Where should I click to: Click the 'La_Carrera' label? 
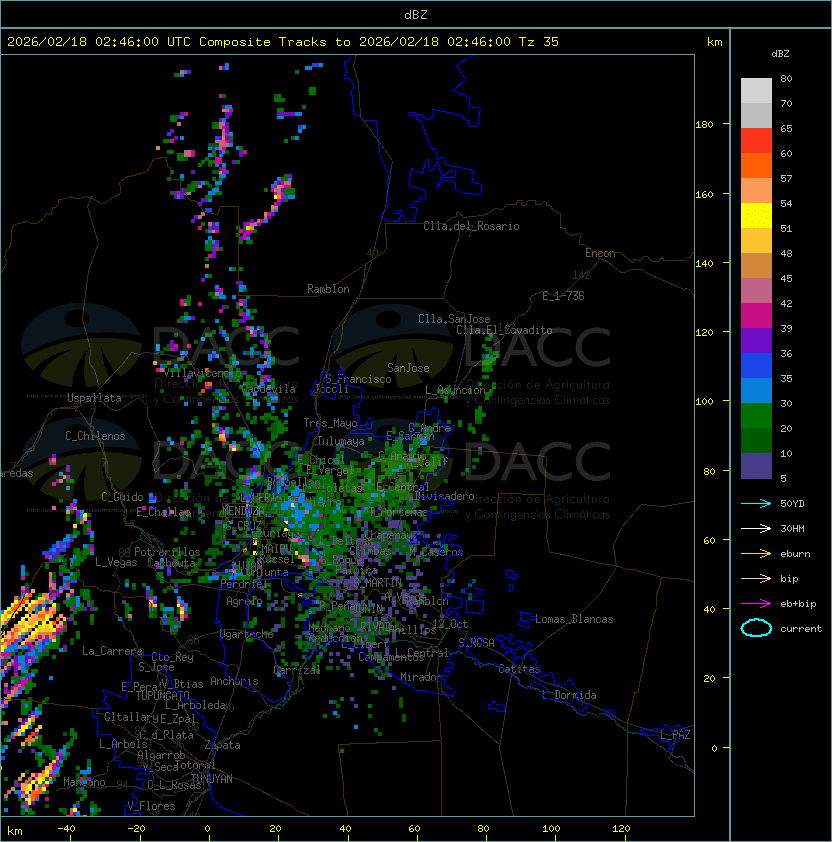(x=112, y=651)
